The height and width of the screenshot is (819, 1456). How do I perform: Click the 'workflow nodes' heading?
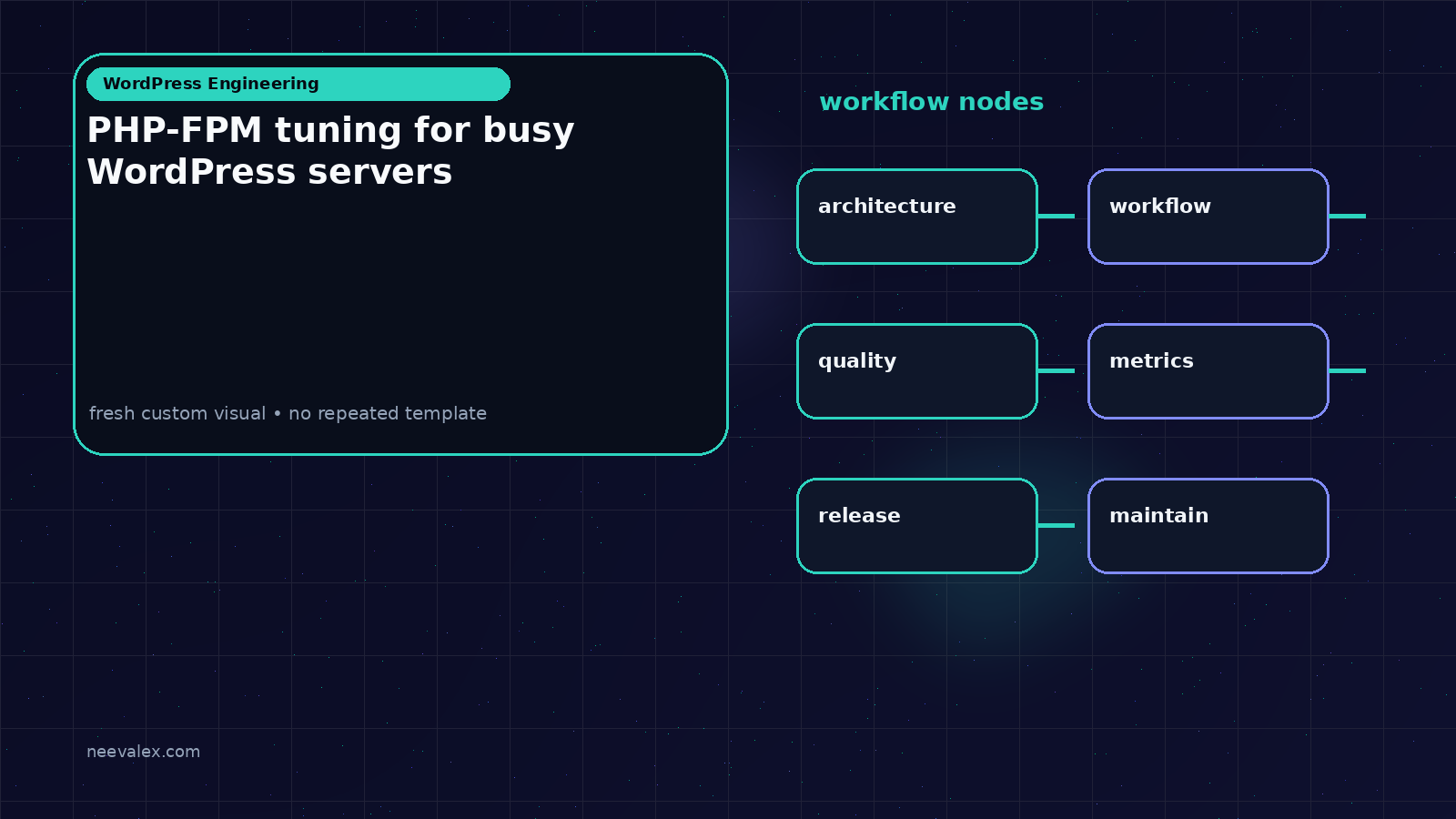pos(932,102)
